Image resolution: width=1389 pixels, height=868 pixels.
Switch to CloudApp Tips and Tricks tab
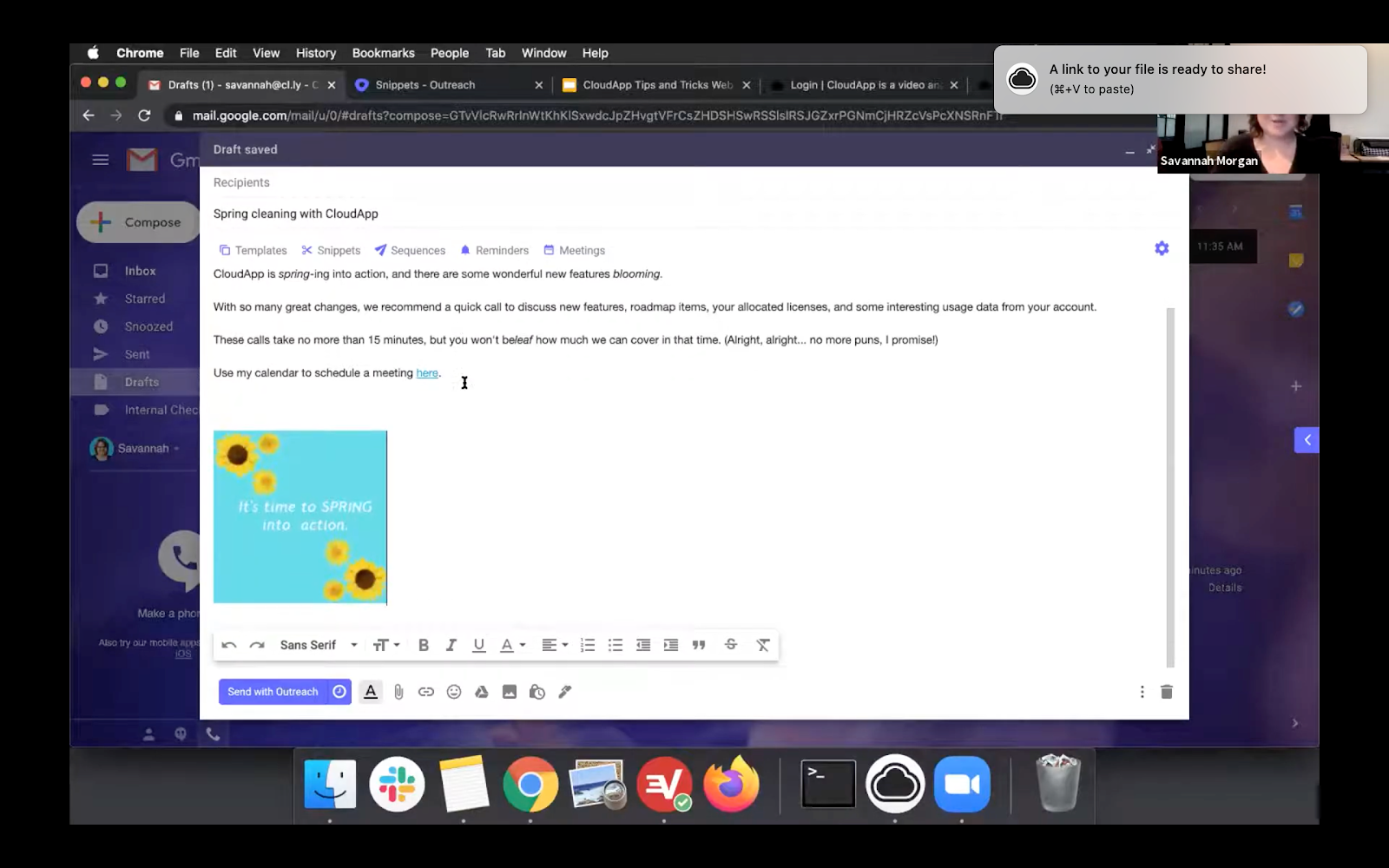click(655, 85)
